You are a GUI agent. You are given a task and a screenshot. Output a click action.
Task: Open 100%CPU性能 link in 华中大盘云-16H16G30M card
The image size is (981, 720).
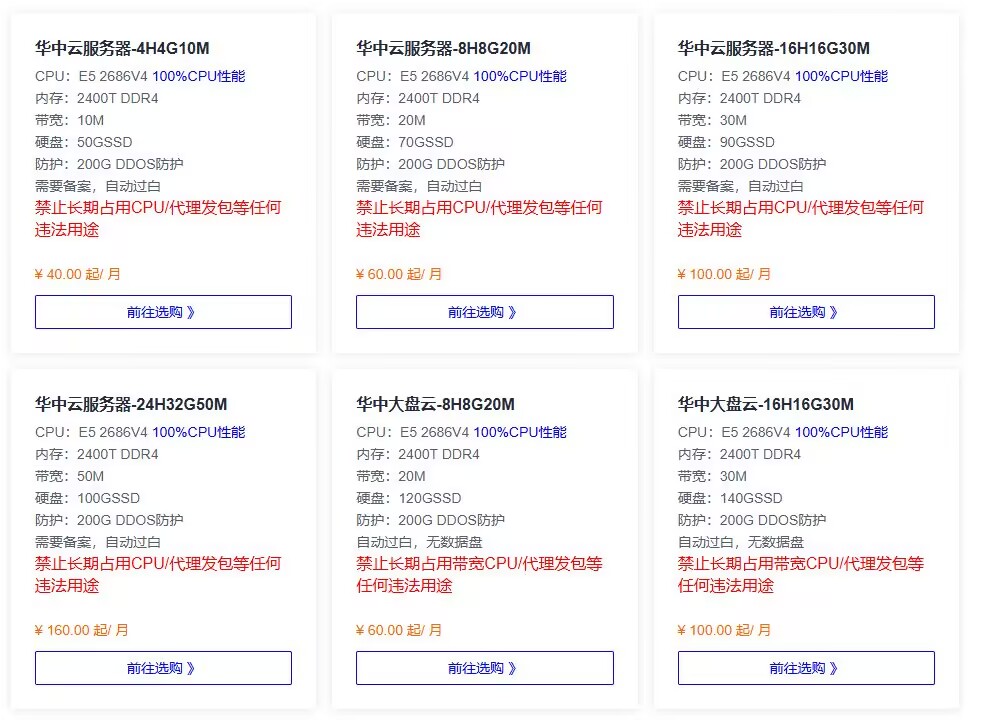pyautogui.click(x=841, y=432)
